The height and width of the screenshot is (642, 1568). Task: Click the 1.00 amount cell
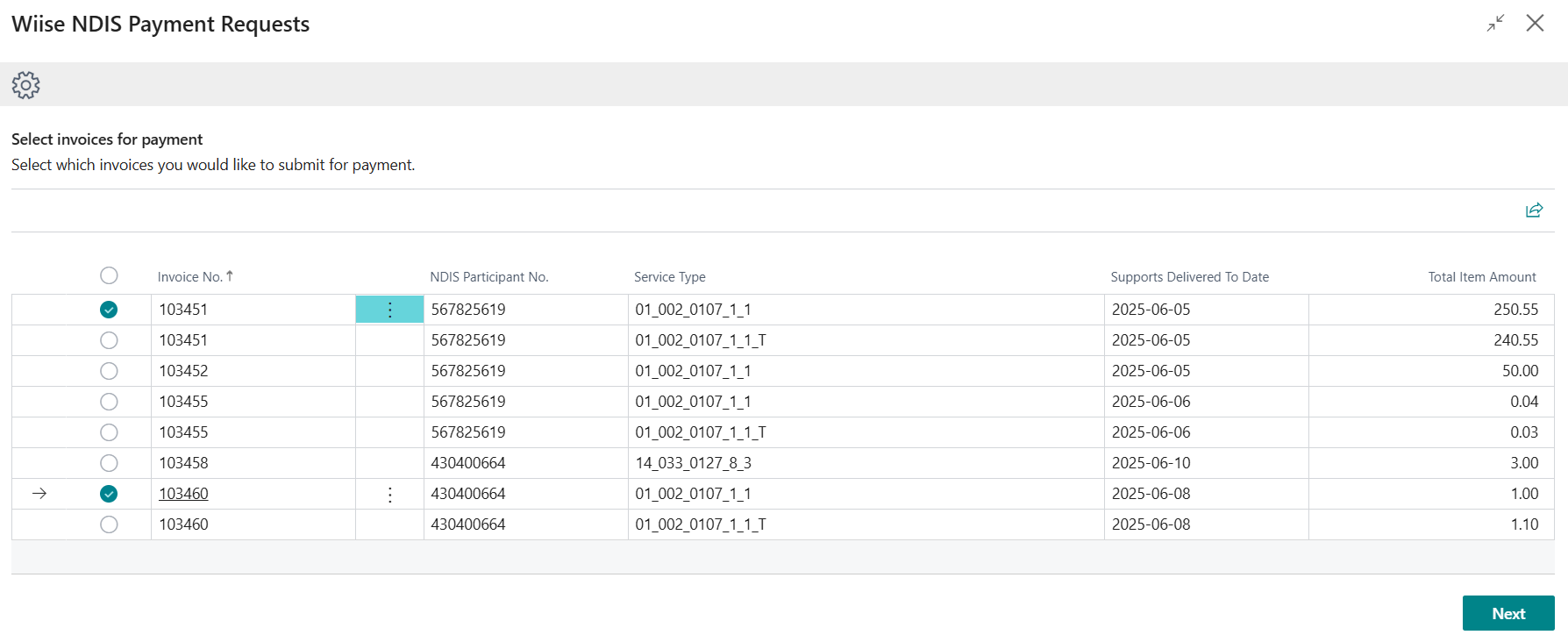coord(1431,494)
